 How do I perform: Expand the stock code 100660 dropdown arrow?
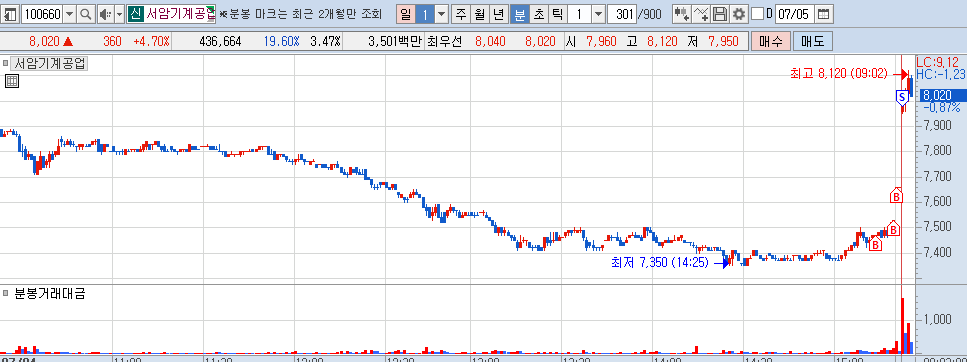(69, 14)
